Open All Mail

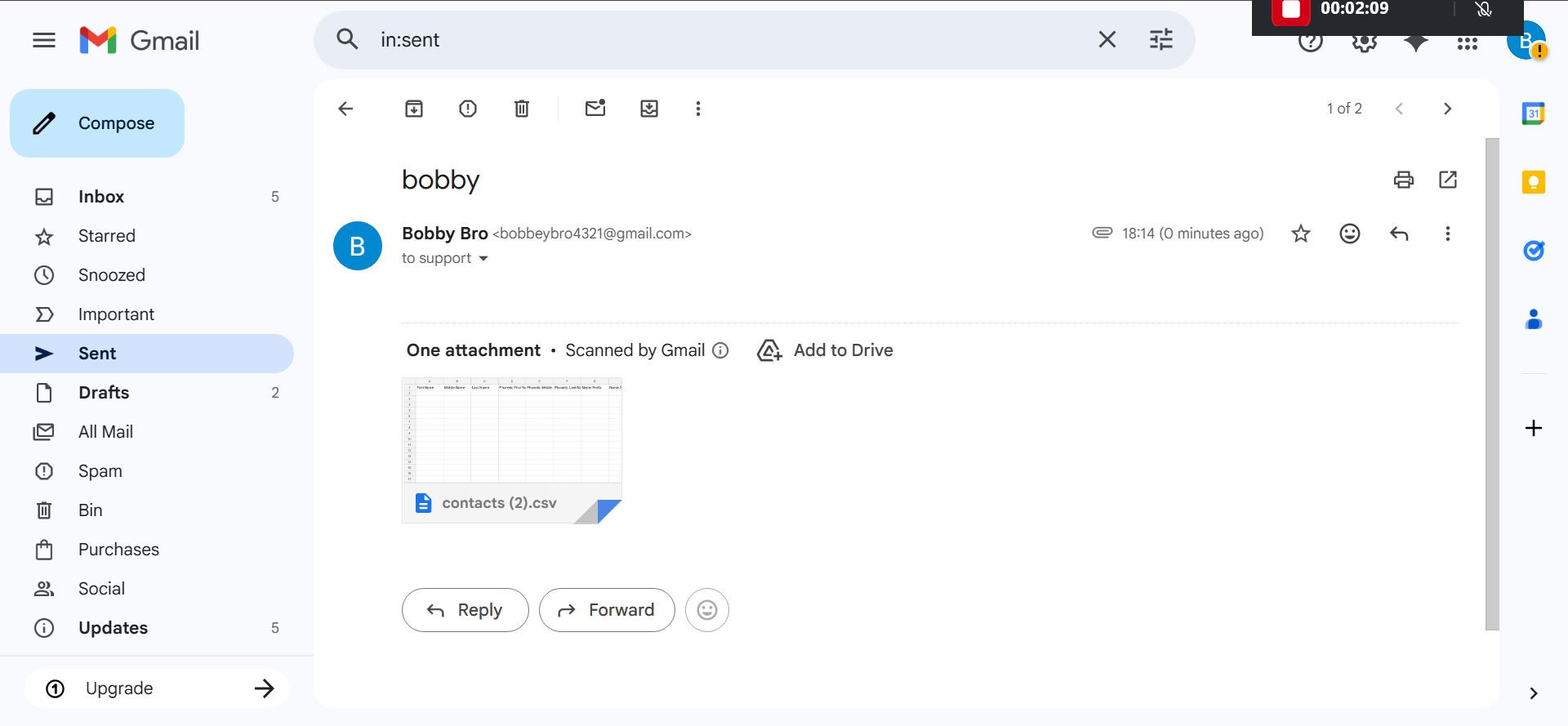pos(147,432)
